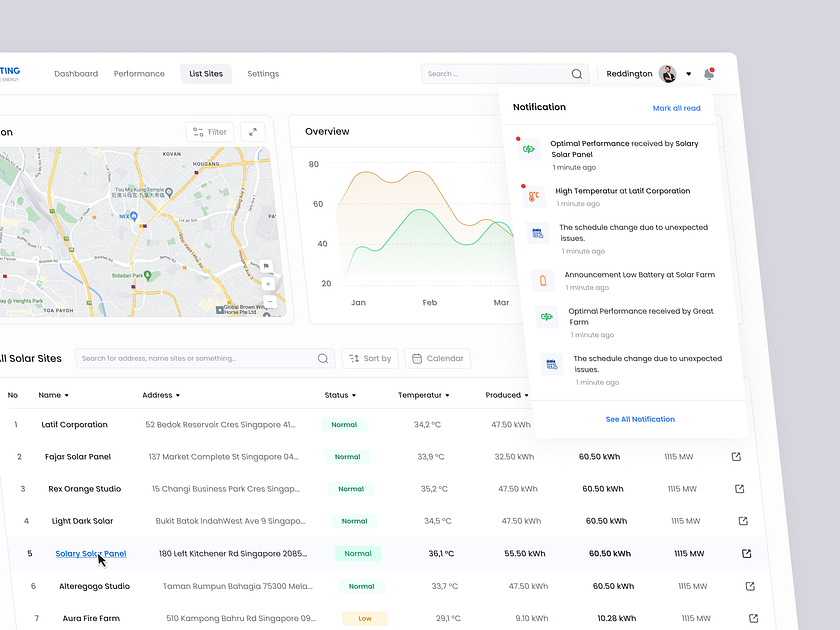Click the Filter control above the map
This screenshot has width=840, height=630.
coord(208,131)
